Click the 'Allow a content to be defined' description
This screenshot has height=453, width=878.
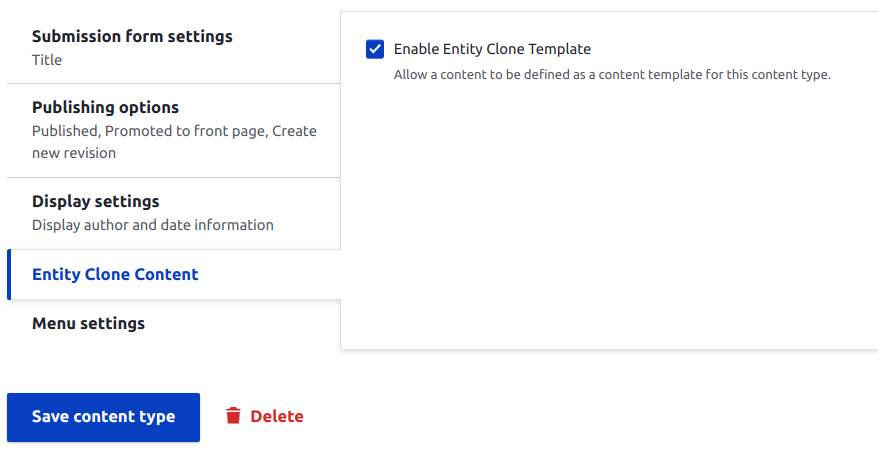tap(612, 75)
